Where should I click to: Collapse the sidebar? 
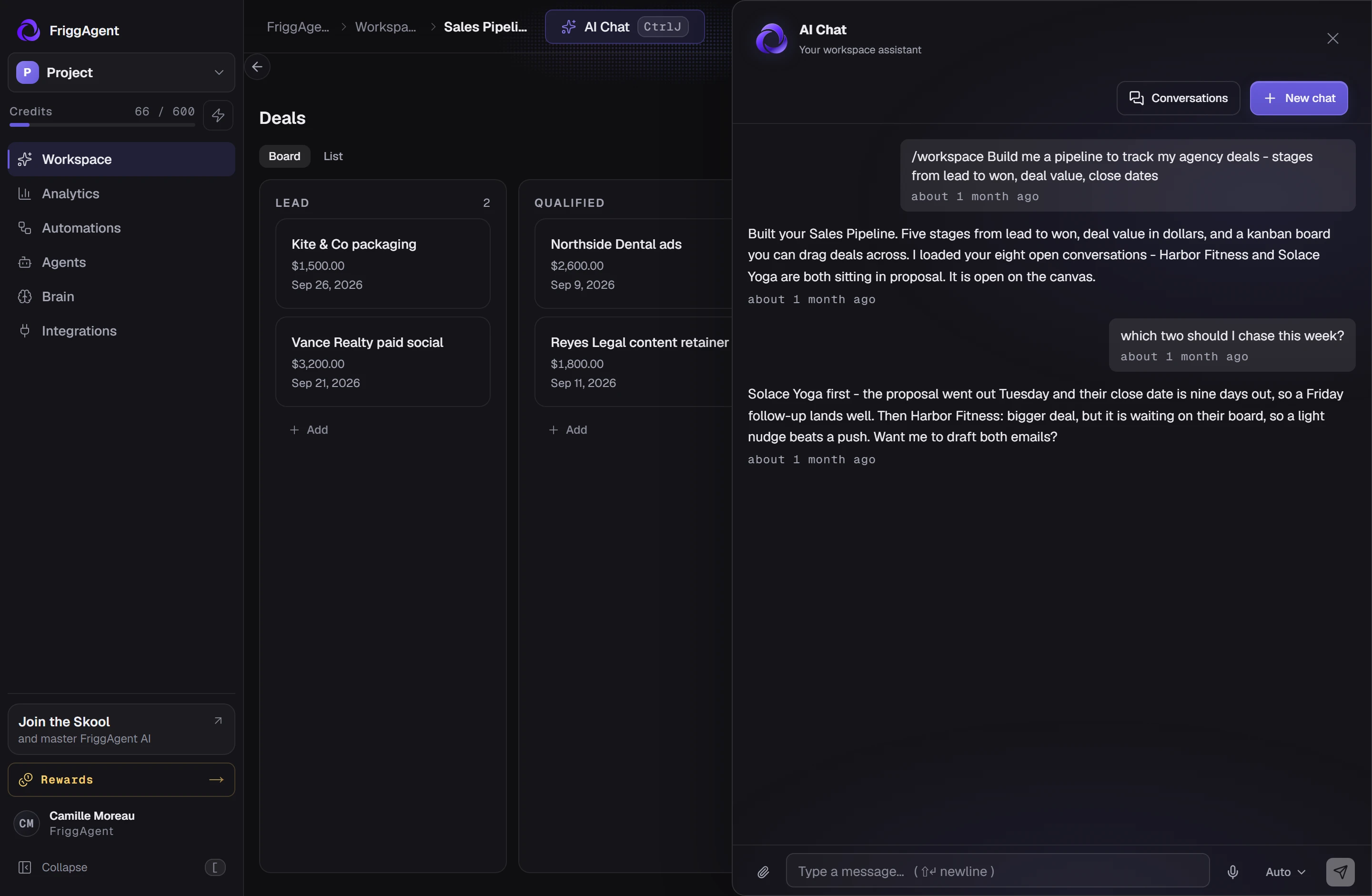click(121, 867)
